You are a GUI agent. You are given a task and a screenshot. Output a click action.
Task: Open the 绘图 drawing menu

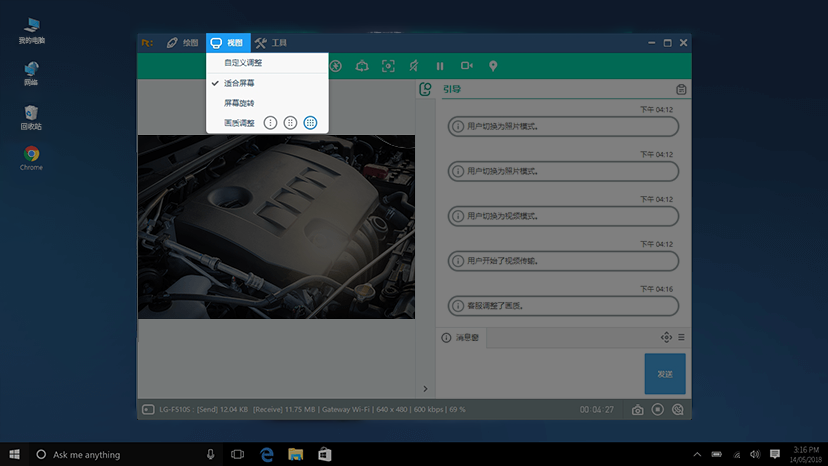(182, 43)
